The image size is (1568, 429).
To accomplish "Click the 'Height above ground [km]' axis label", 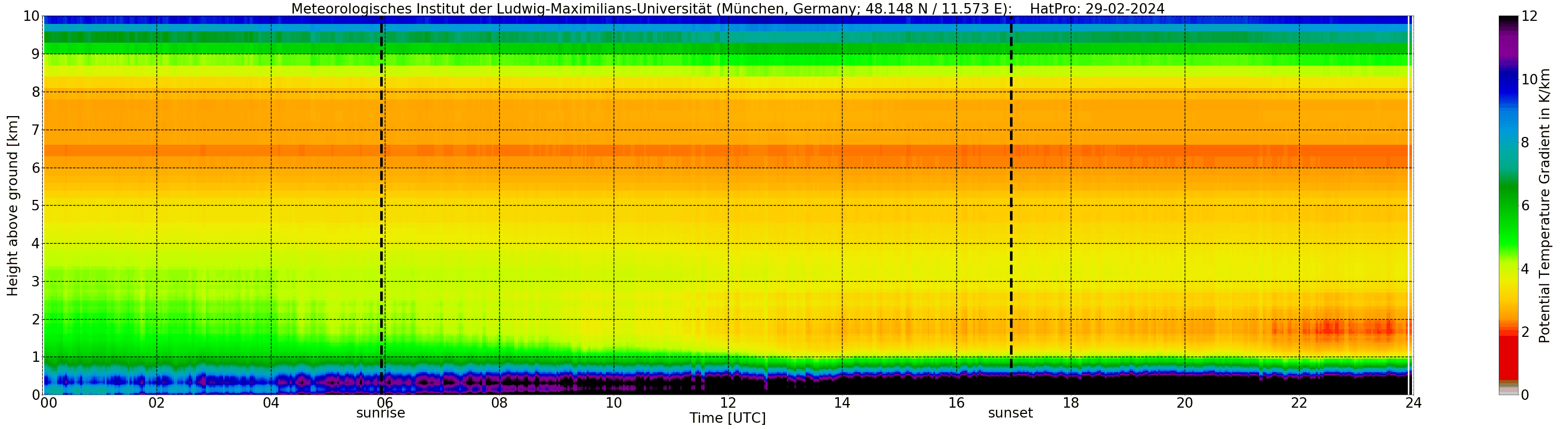I will point(13,205).
